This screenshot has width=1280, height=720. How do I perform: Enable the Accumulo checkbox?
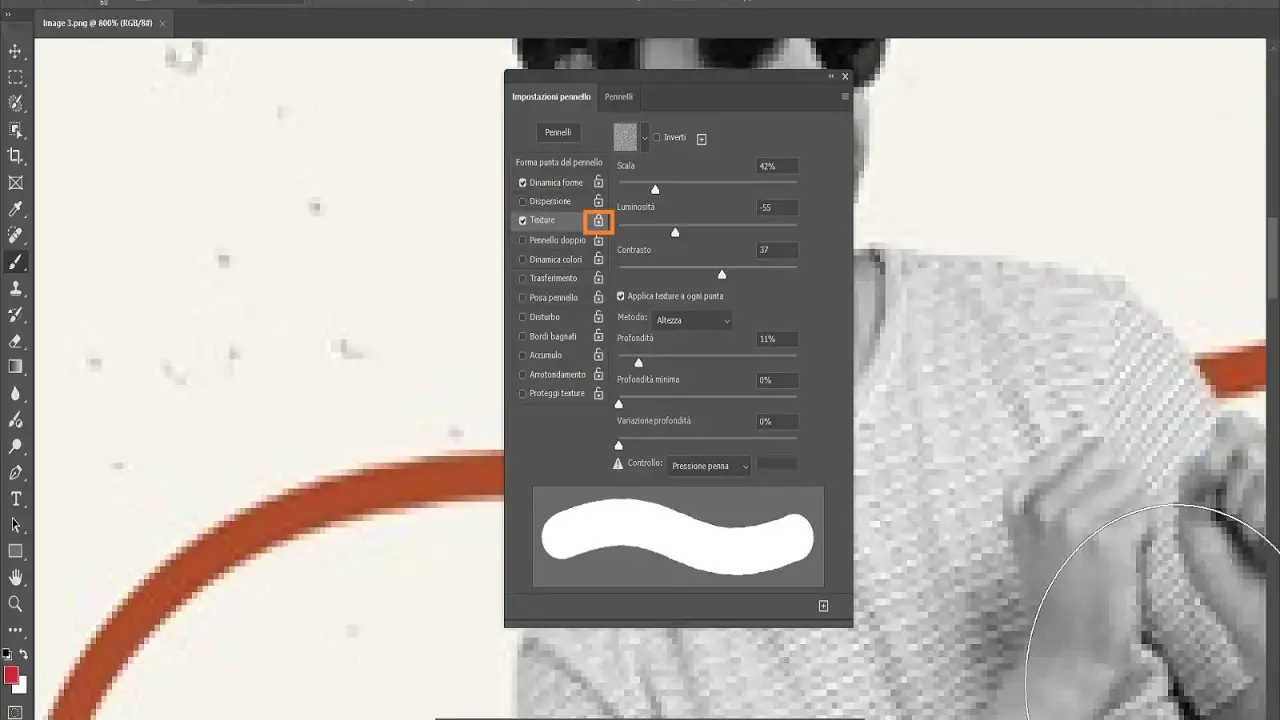point(522,355)
